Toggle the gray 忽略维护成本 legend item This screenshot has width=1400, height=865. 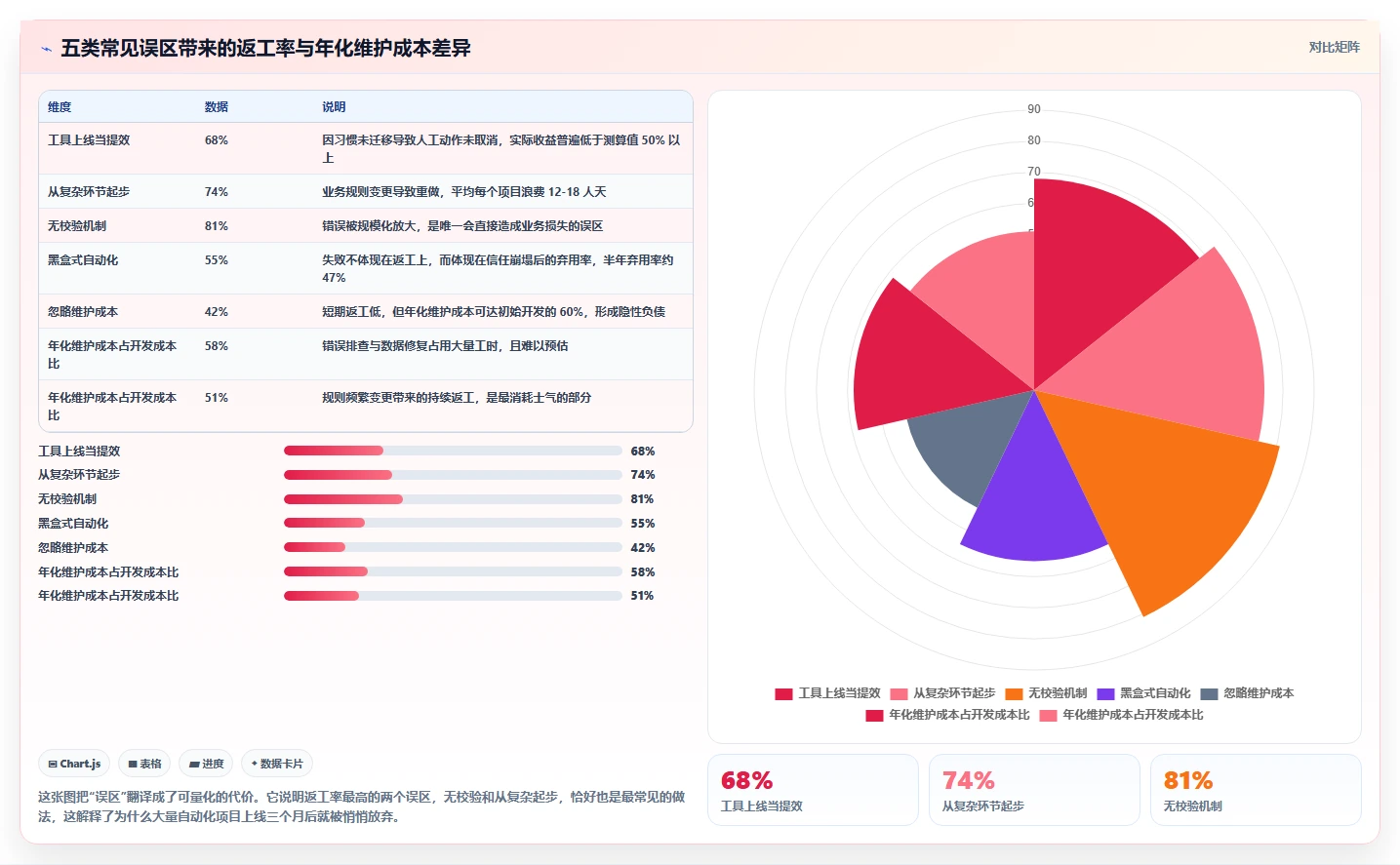(x=1247, y=693)
